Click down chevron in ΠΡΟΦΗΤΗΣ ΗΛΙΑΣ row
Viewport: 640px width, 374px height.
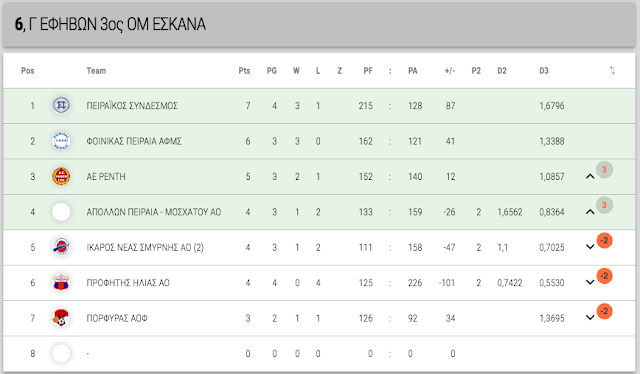[590, 282]
